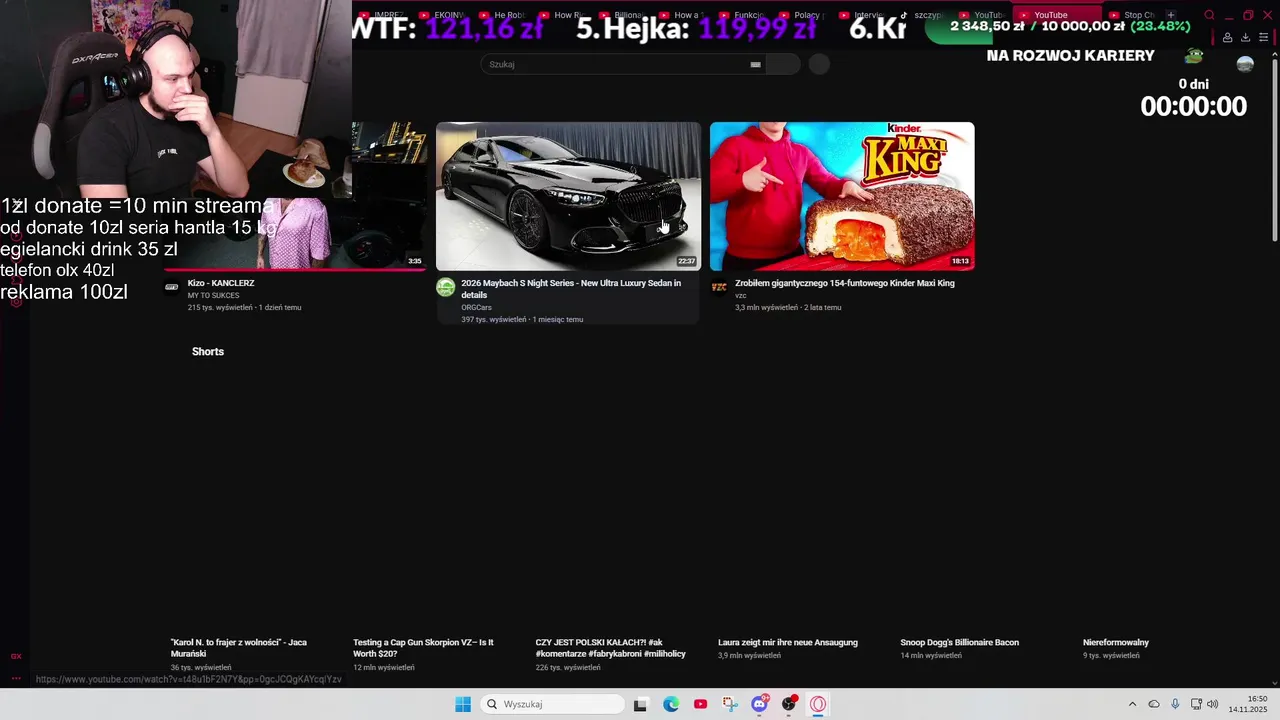Switch to the 'Funkcjo' browser tab
This screenshot has height=720, width=1280.
coord(742,15)
